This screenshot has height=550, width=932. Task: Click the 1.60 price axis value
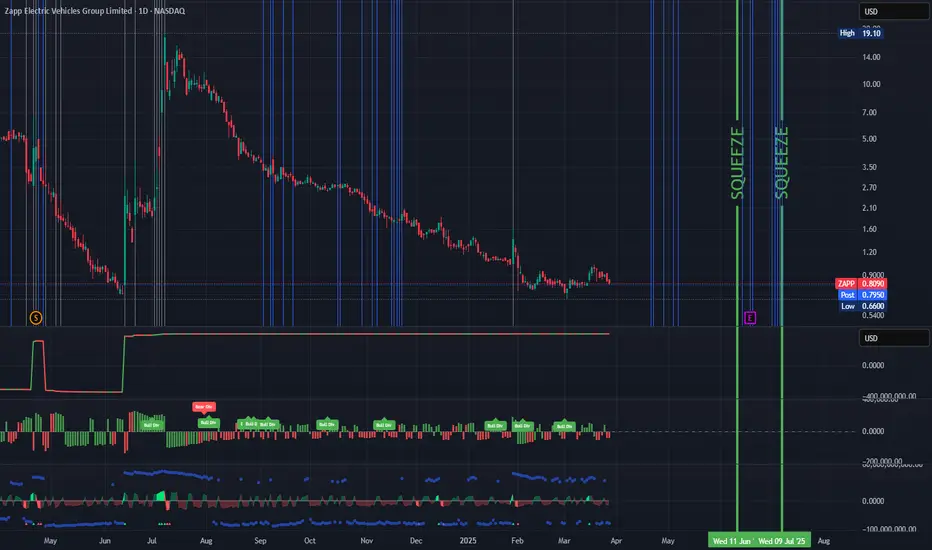tap(870, 229)
